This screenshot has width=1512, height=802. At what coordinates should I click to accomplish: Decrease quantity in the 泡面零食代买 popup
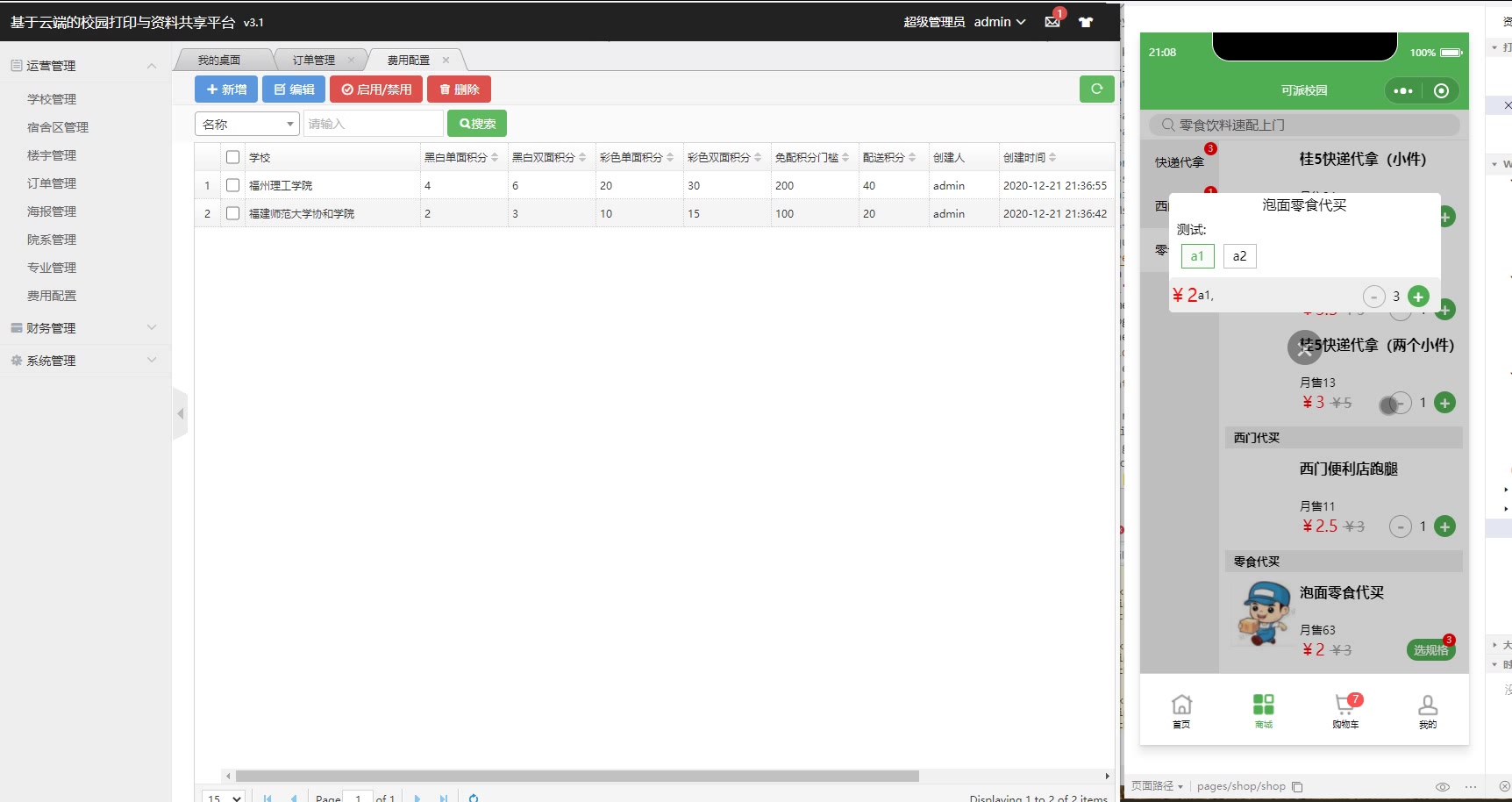click(x=1374, y=297)
